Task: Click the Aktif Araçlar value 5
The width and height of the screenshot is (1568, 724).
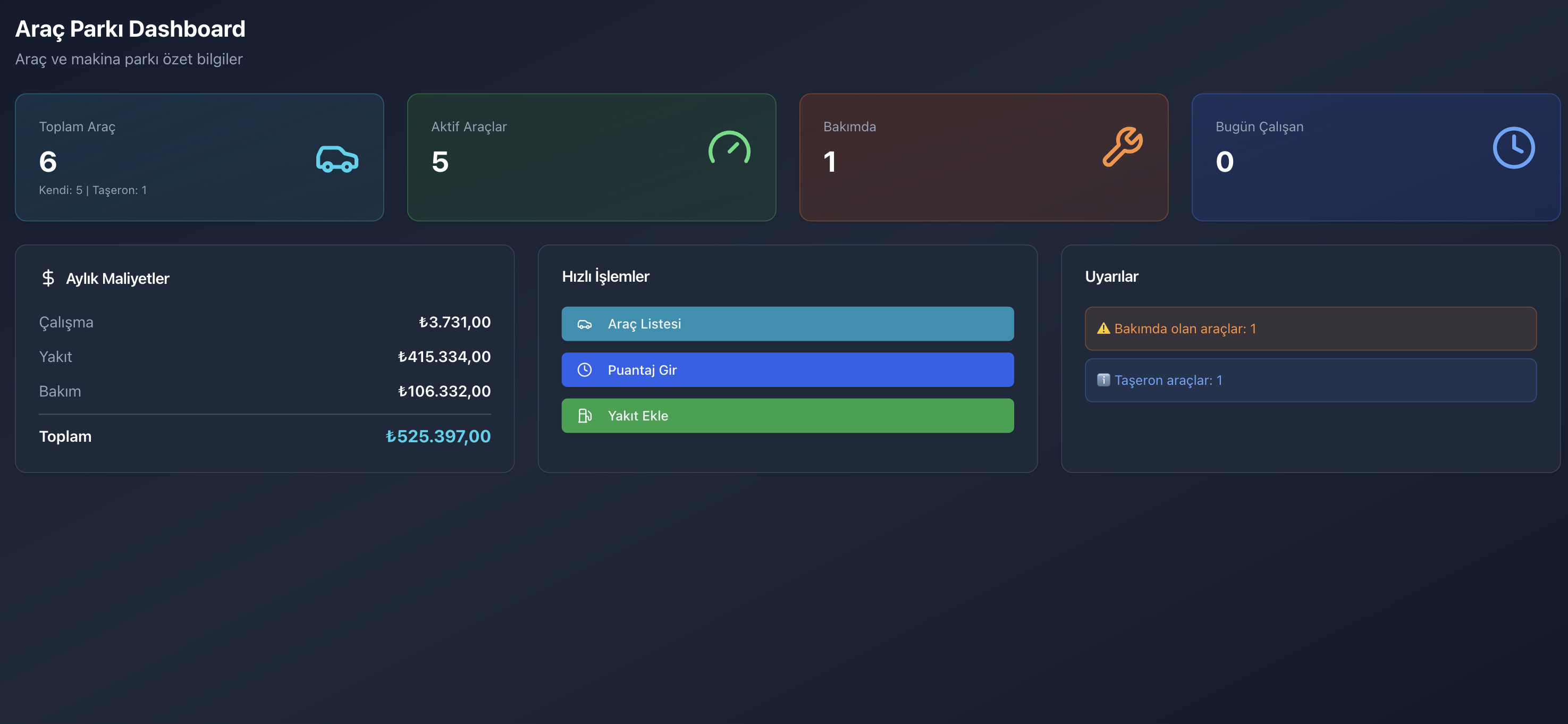Action: click(440, 162)
